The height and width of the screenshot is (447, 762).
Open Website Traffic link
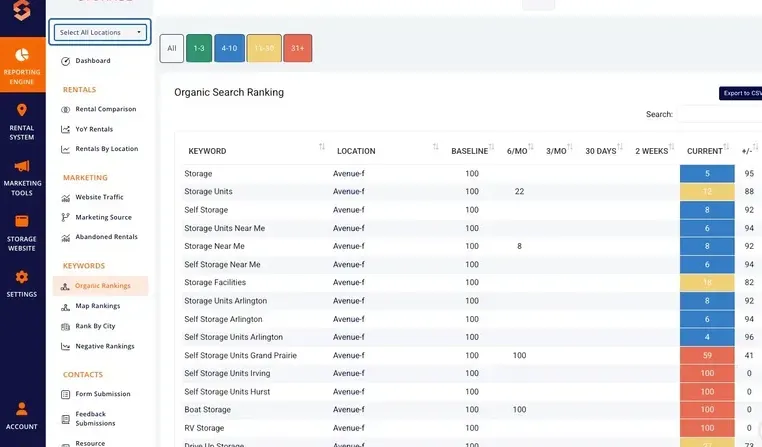pos(100,197)
